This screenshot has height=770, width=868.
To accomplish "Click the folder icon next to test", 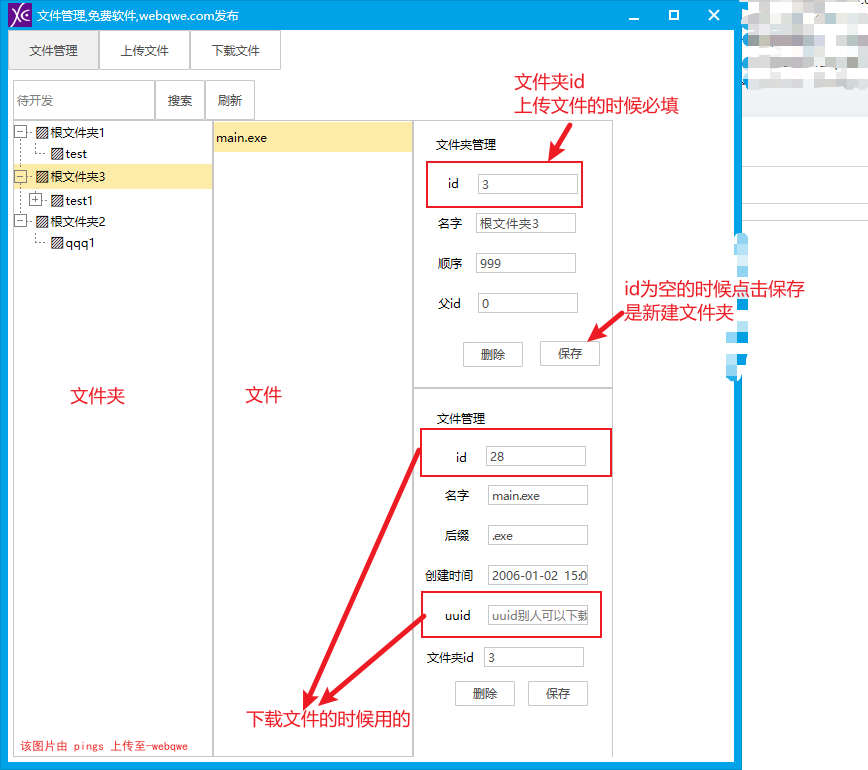I will [x=57, y=154].
